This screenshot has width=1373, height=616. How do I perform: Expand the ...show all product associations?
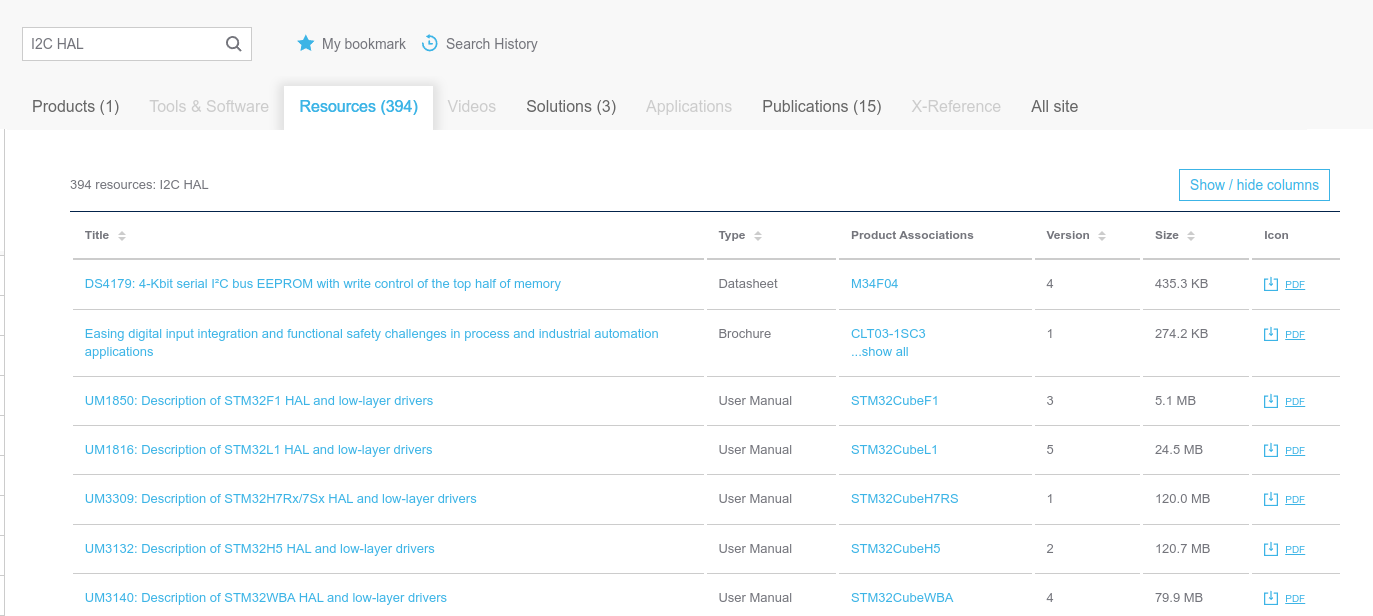(879, 352)
